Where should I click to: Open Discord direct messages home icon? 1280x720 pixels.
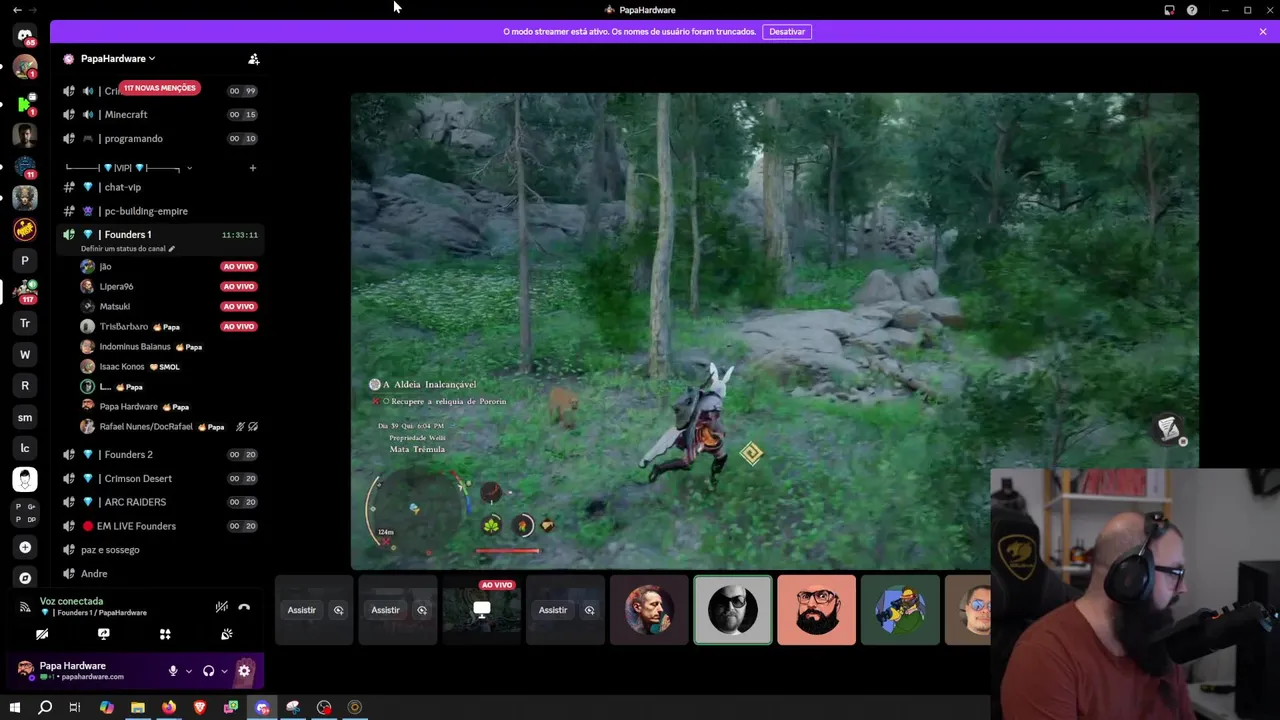(x=25, y=36)
